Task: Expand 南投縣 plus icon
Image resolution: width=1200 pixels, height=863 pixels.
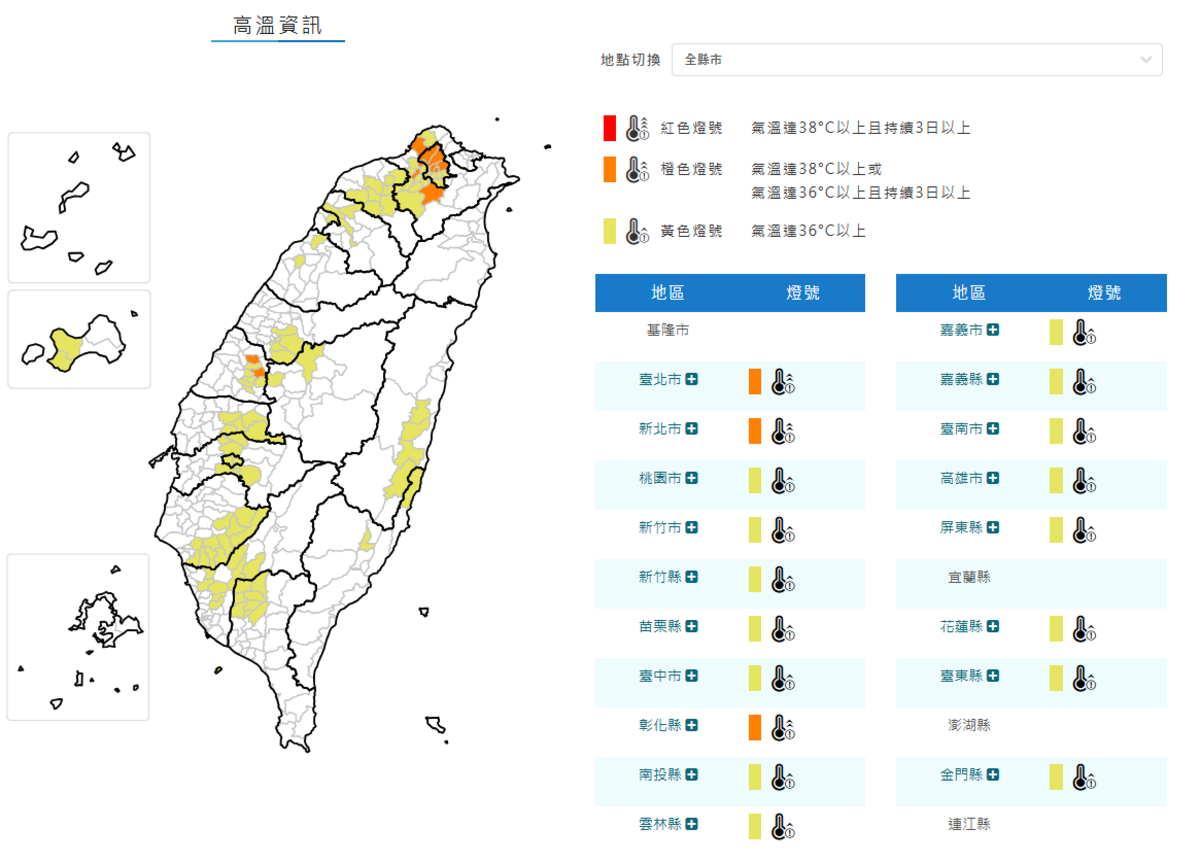Action: coord(692,774)
